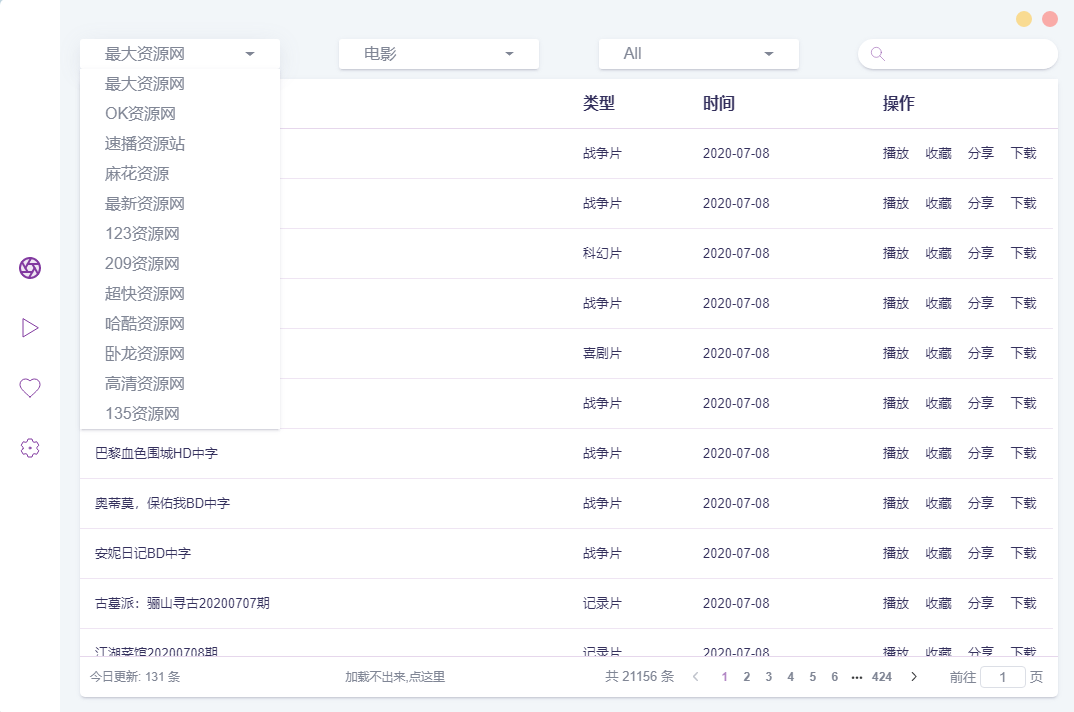Click 收藏 for 古墓派：骊山寻古20200707期

click(x=938, y=604)
